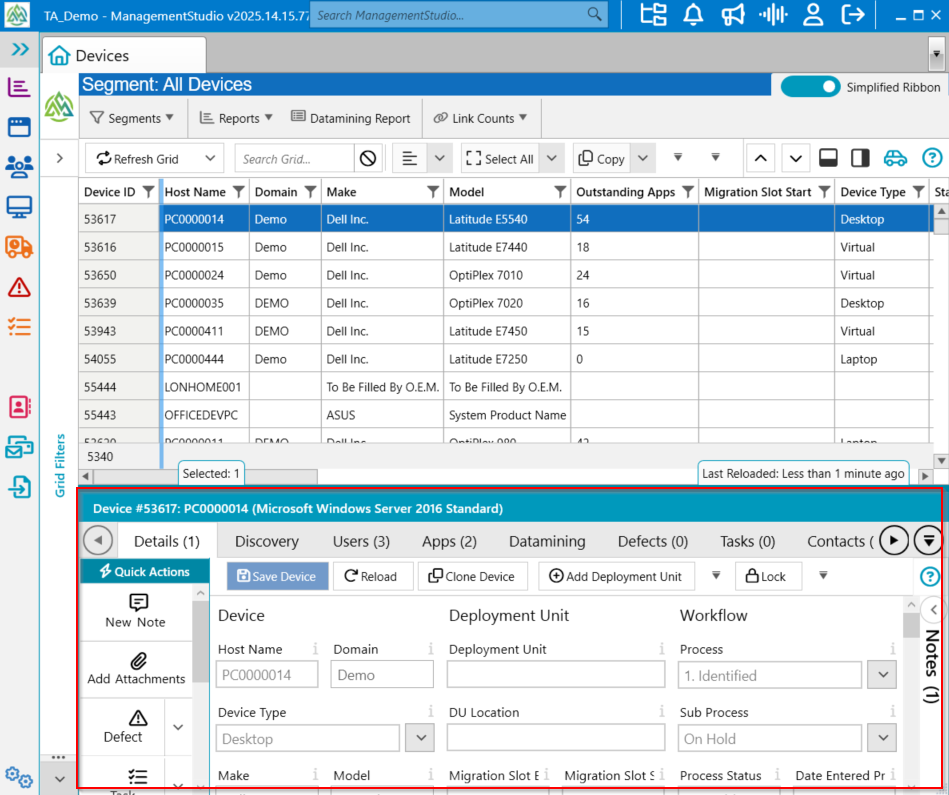Show the right side panel layout icon
This screenshot has height=795, width=949.
860,159
